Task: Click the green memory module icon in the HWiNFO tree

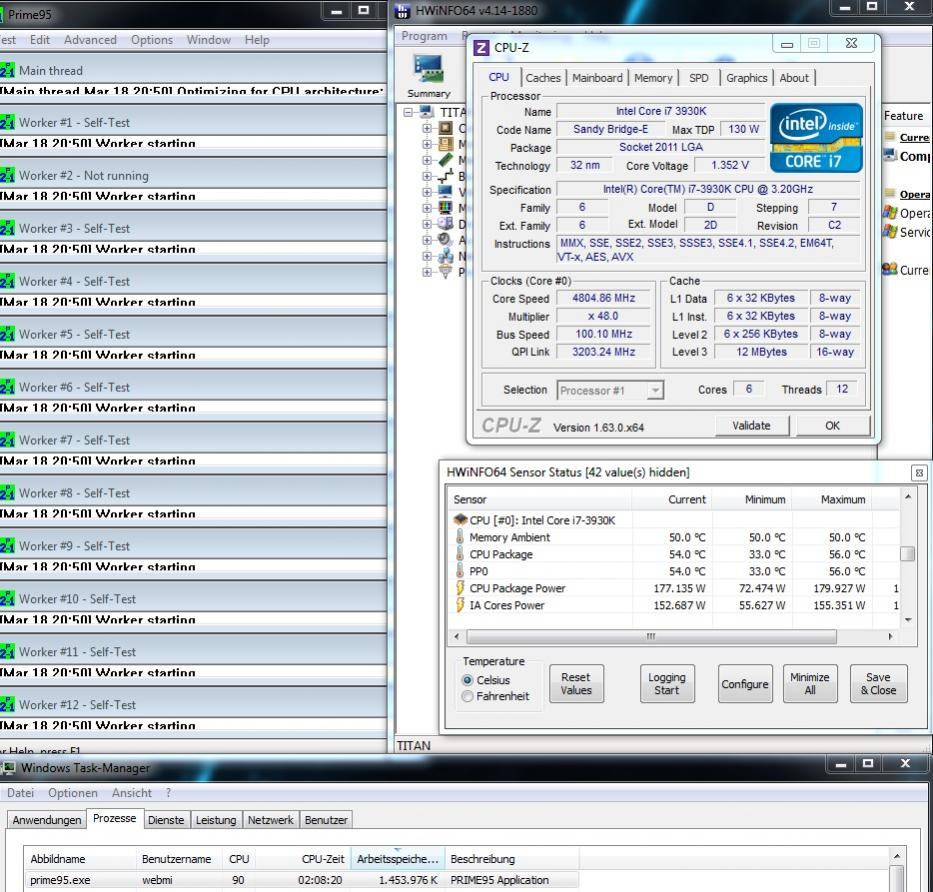Action: click(446, 160)
